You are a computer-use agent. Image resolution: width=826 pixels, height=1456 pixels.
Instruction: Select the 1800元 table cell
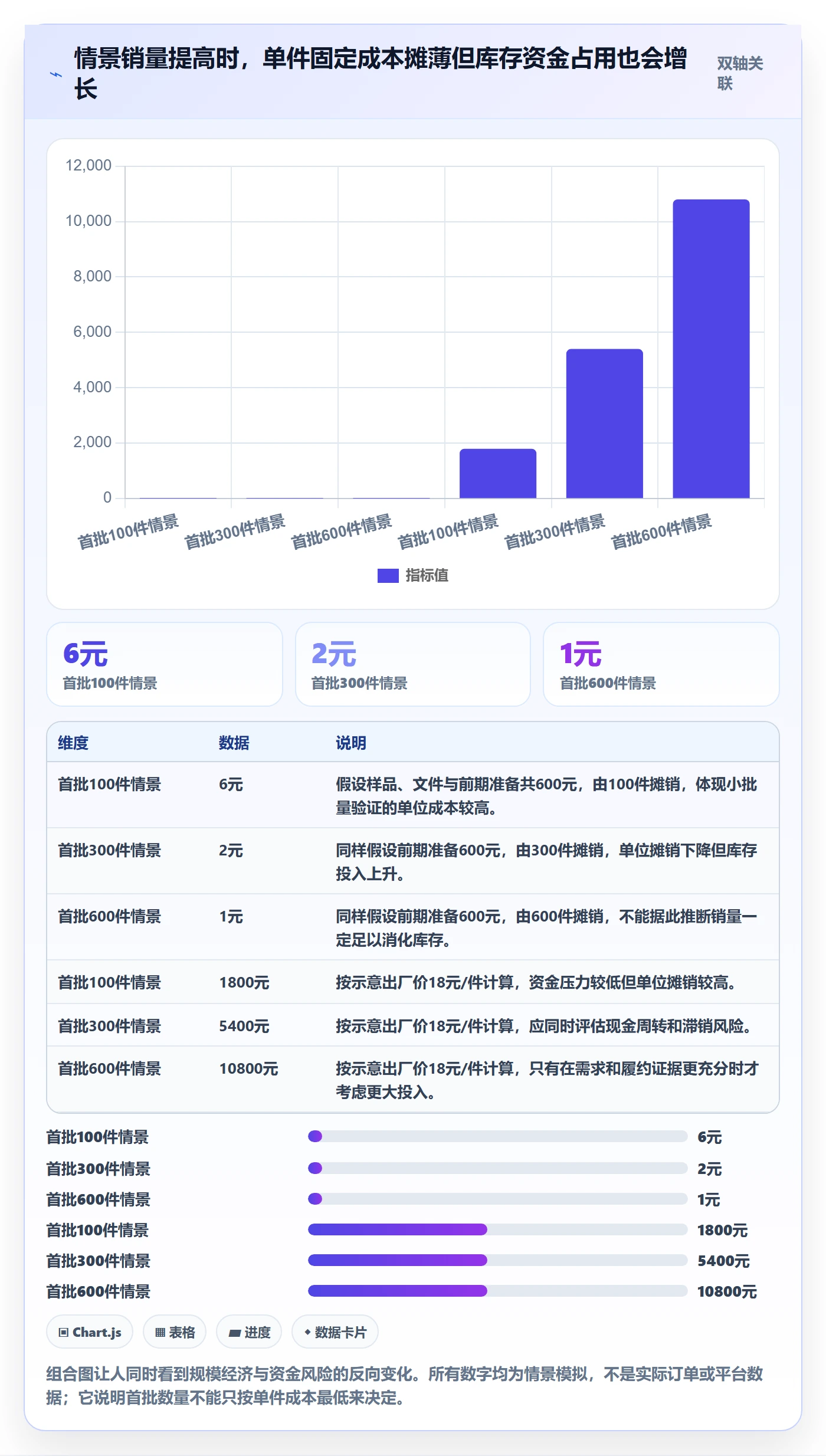tap(244, 983)
